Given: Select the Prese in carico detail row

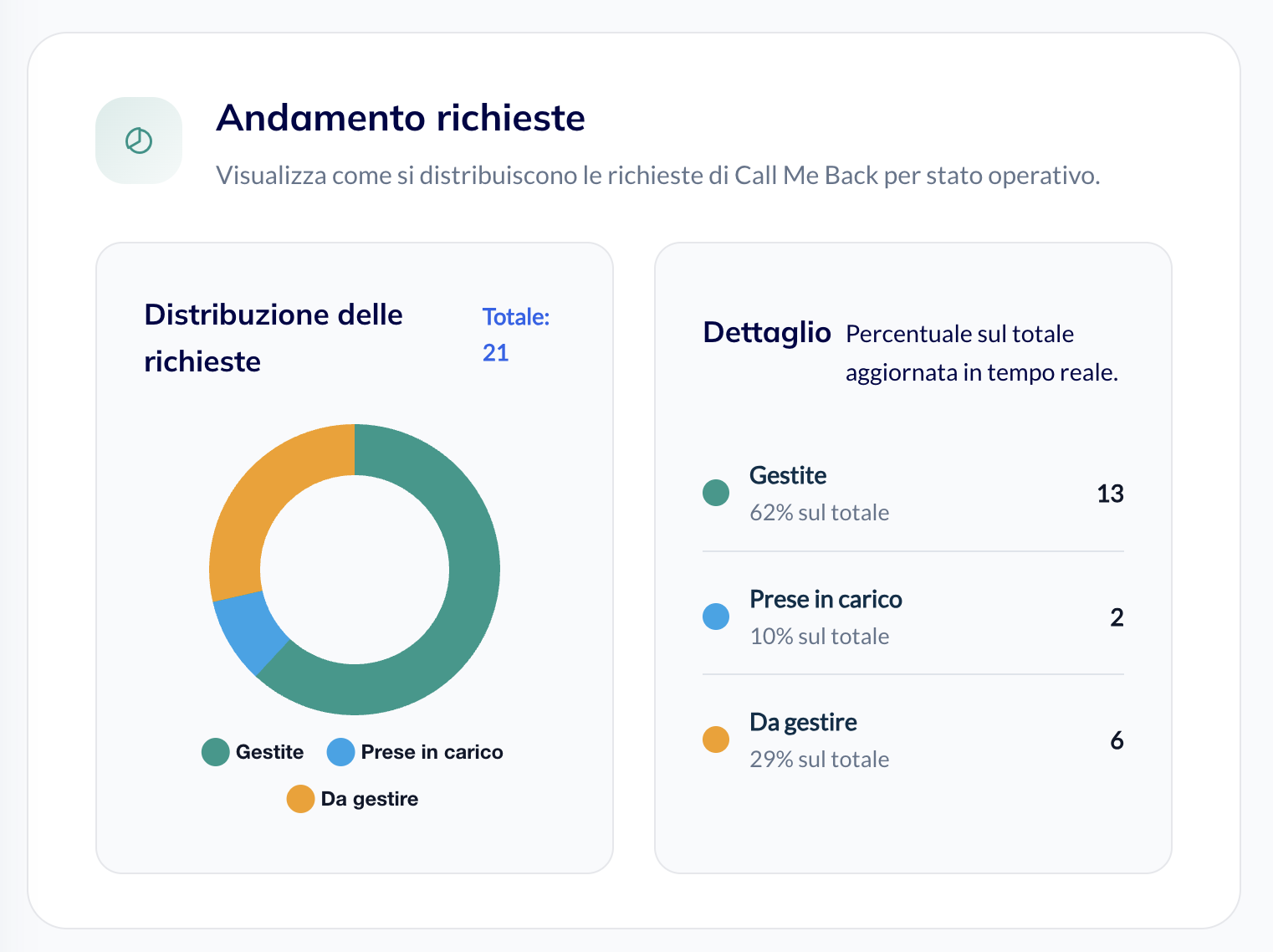Looking at the screenshot, I should click(x=913, y=617).
